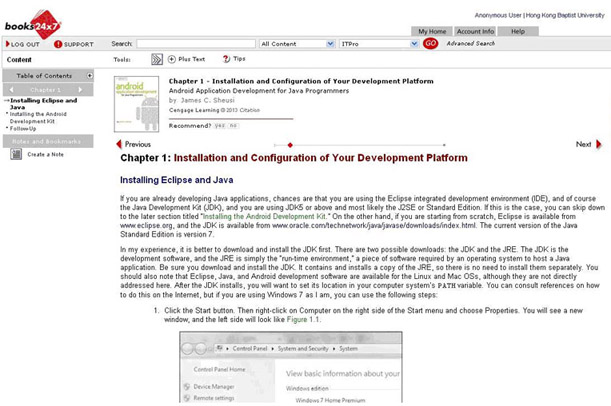This screenshot has height=406, width=611.
Task: Click the Android book cover thumbnail
Action: [136, 104]
